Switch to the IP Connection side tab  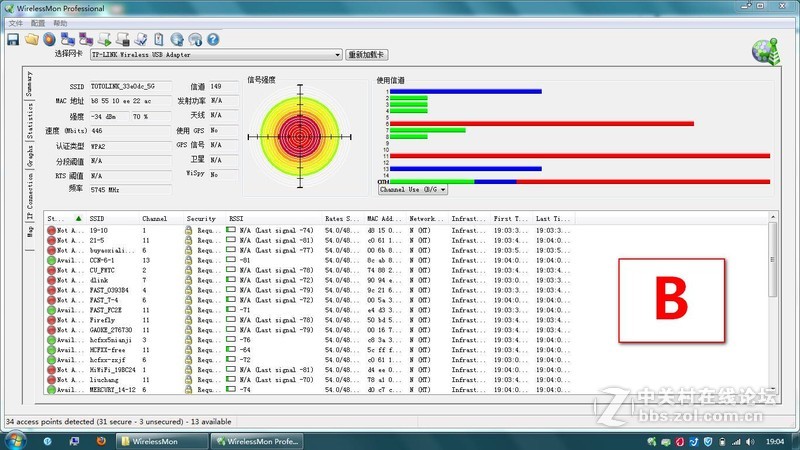29,196
